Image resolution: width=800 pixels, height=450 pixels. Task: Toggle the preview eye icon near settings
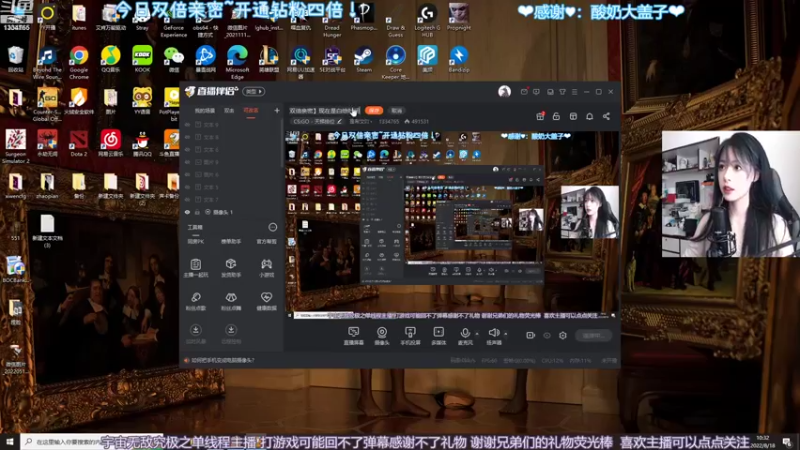click(546, 335)
